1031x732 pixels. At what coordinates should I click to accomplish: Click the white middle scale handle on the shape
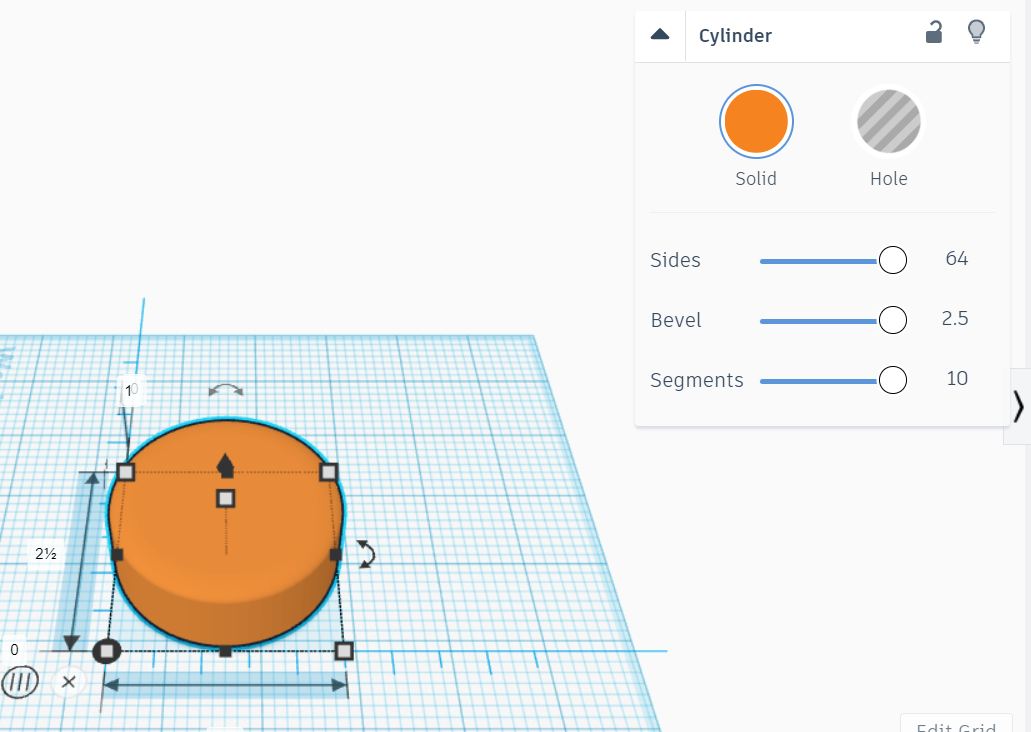[x=224, y=497]
